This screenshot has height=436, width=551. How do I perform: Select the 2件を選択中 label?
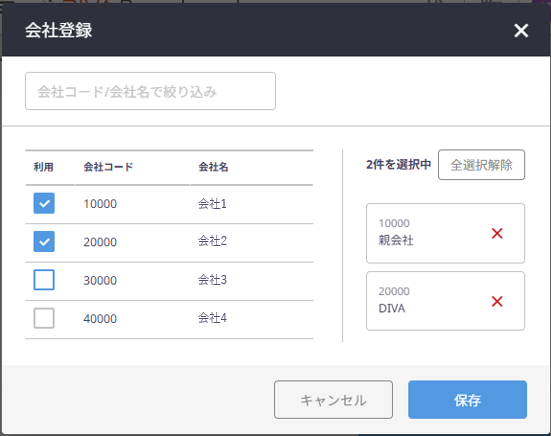398,164
